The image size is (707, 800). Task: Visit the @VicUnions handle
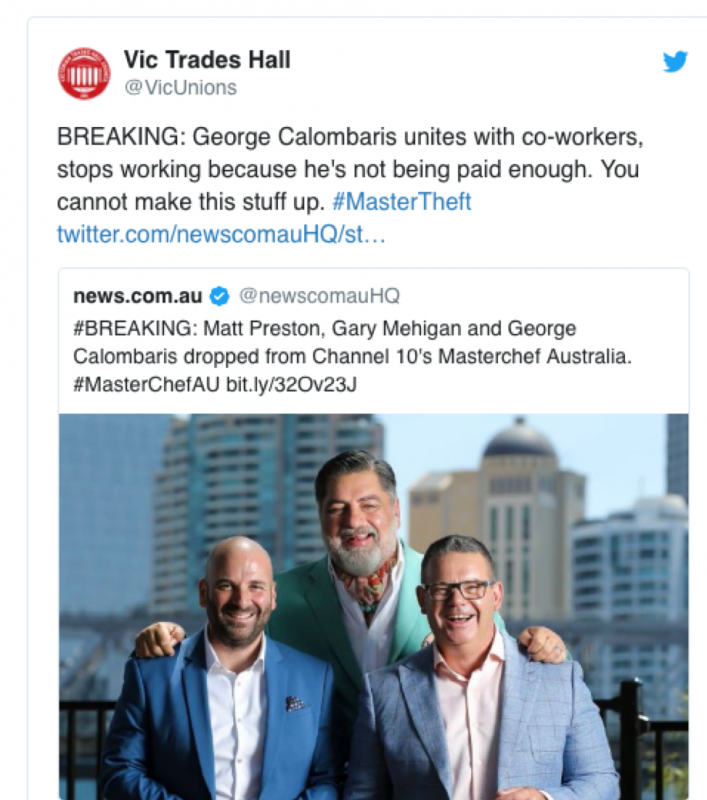(181, 88)
